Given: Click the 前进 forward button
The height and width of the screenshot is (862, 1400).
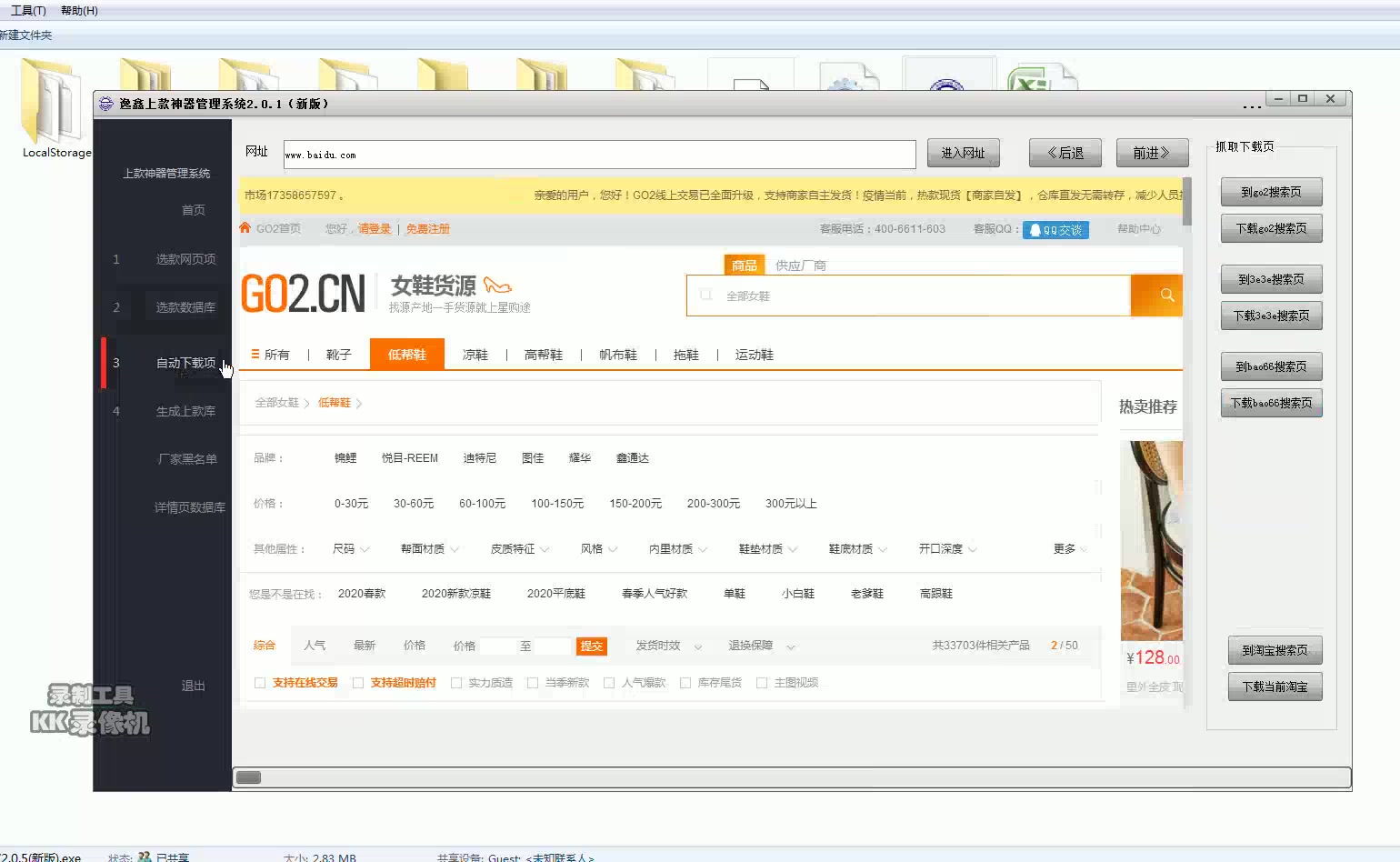Looking at the screenshot, I should (1152, 153).
